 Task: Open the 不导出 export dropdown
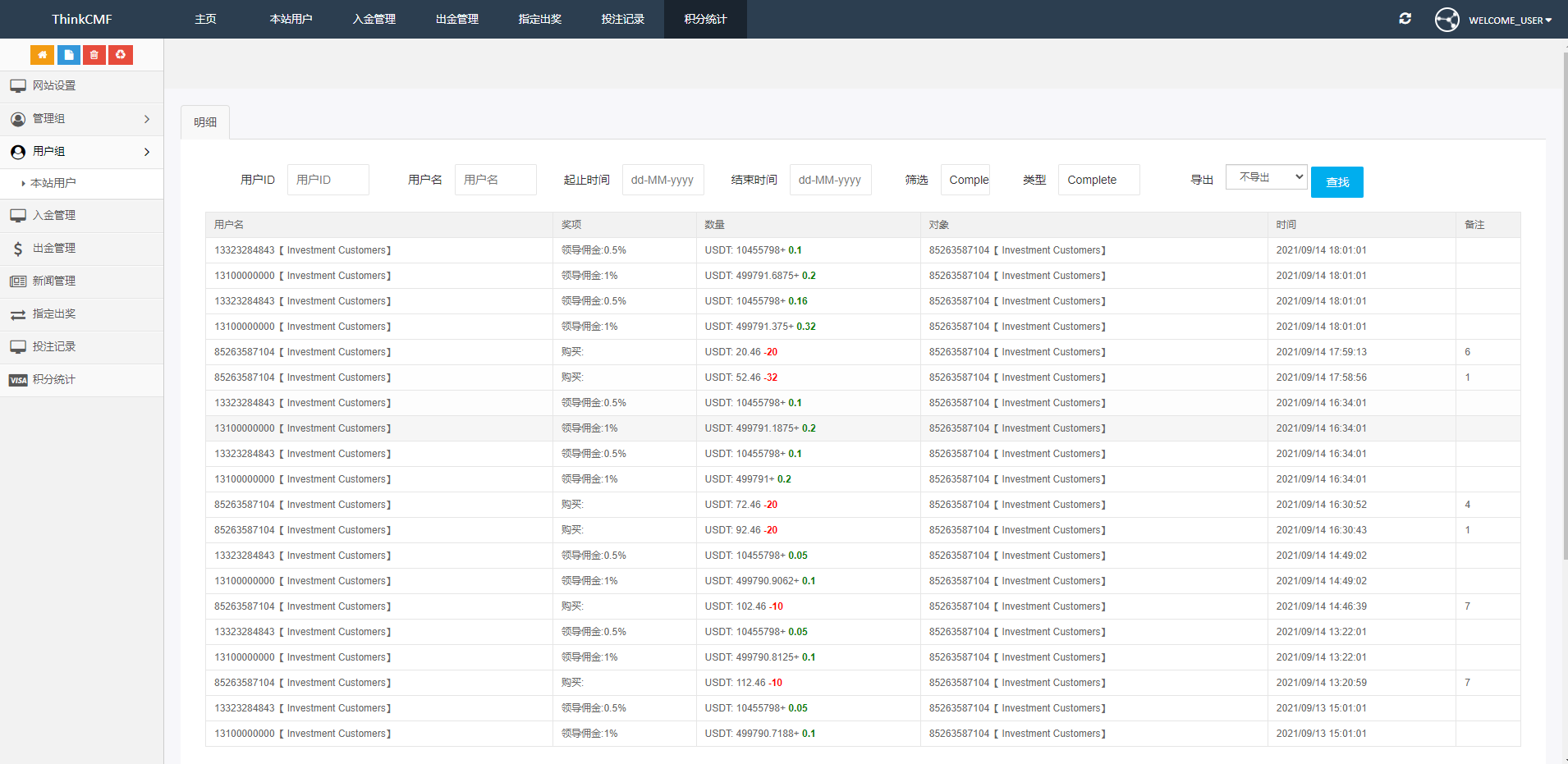click(x=1266, y=176)
